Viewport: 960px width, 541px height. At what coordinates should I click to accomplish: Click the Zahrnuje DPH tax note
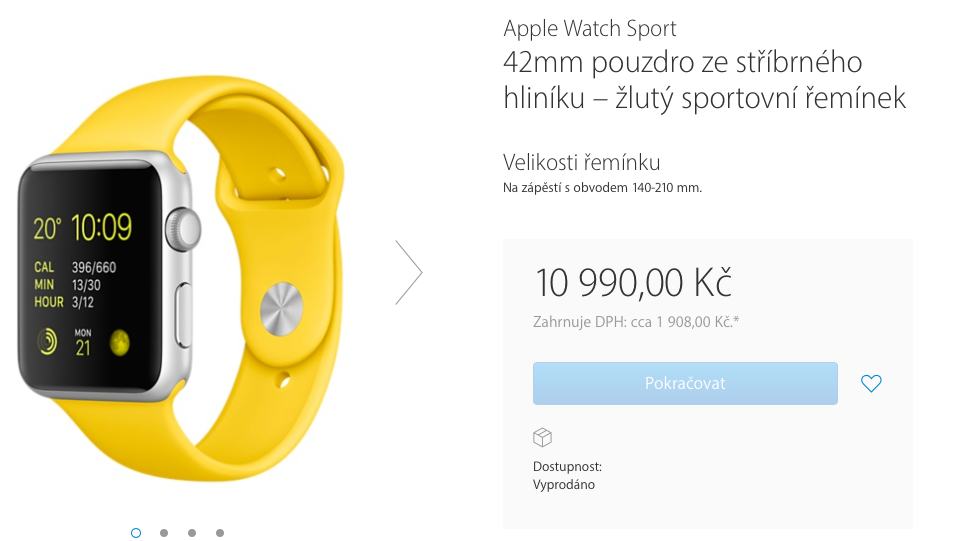[636, 322]
